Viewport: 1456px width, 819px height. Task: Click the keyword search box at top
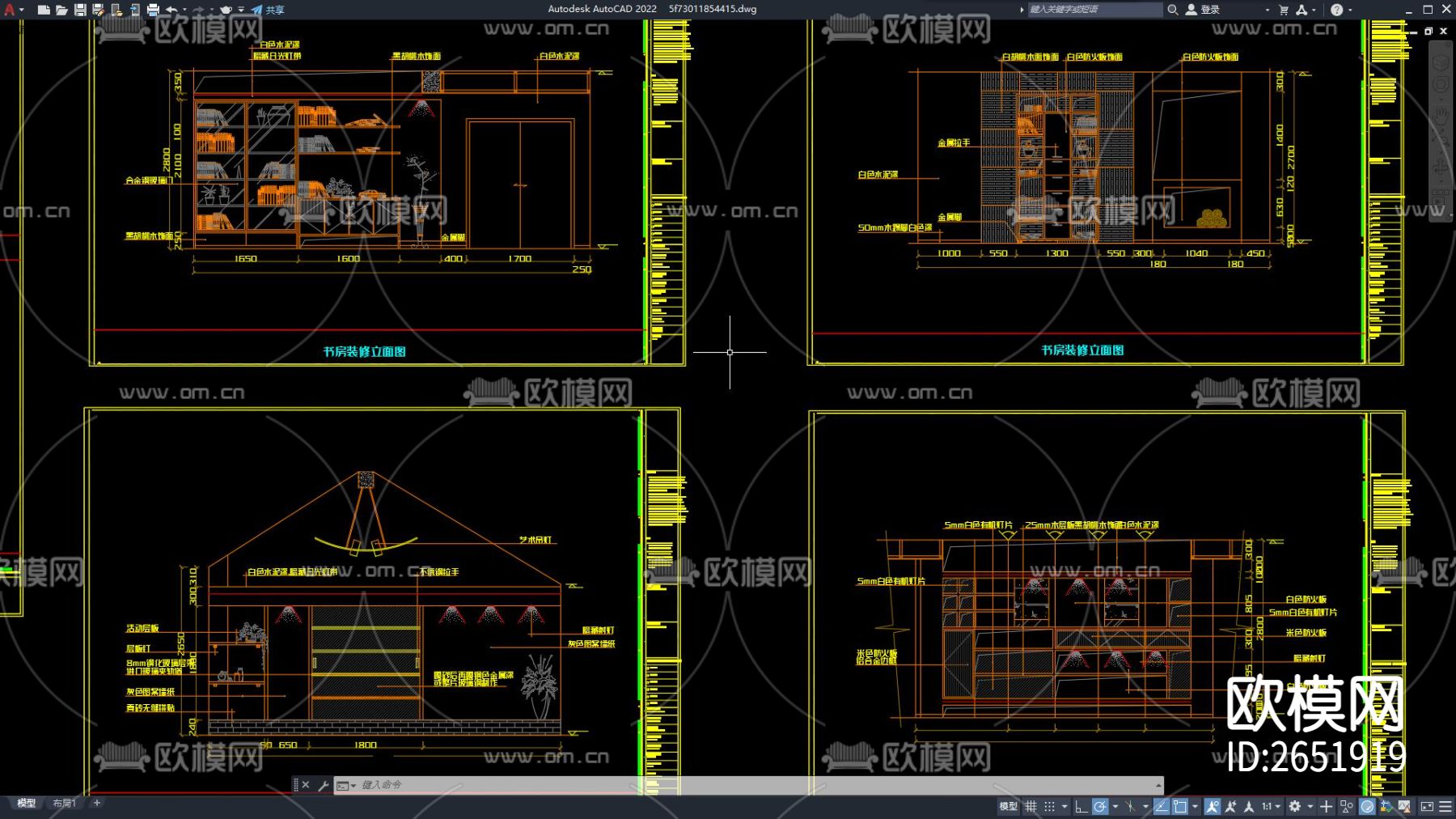point(1094,10)
